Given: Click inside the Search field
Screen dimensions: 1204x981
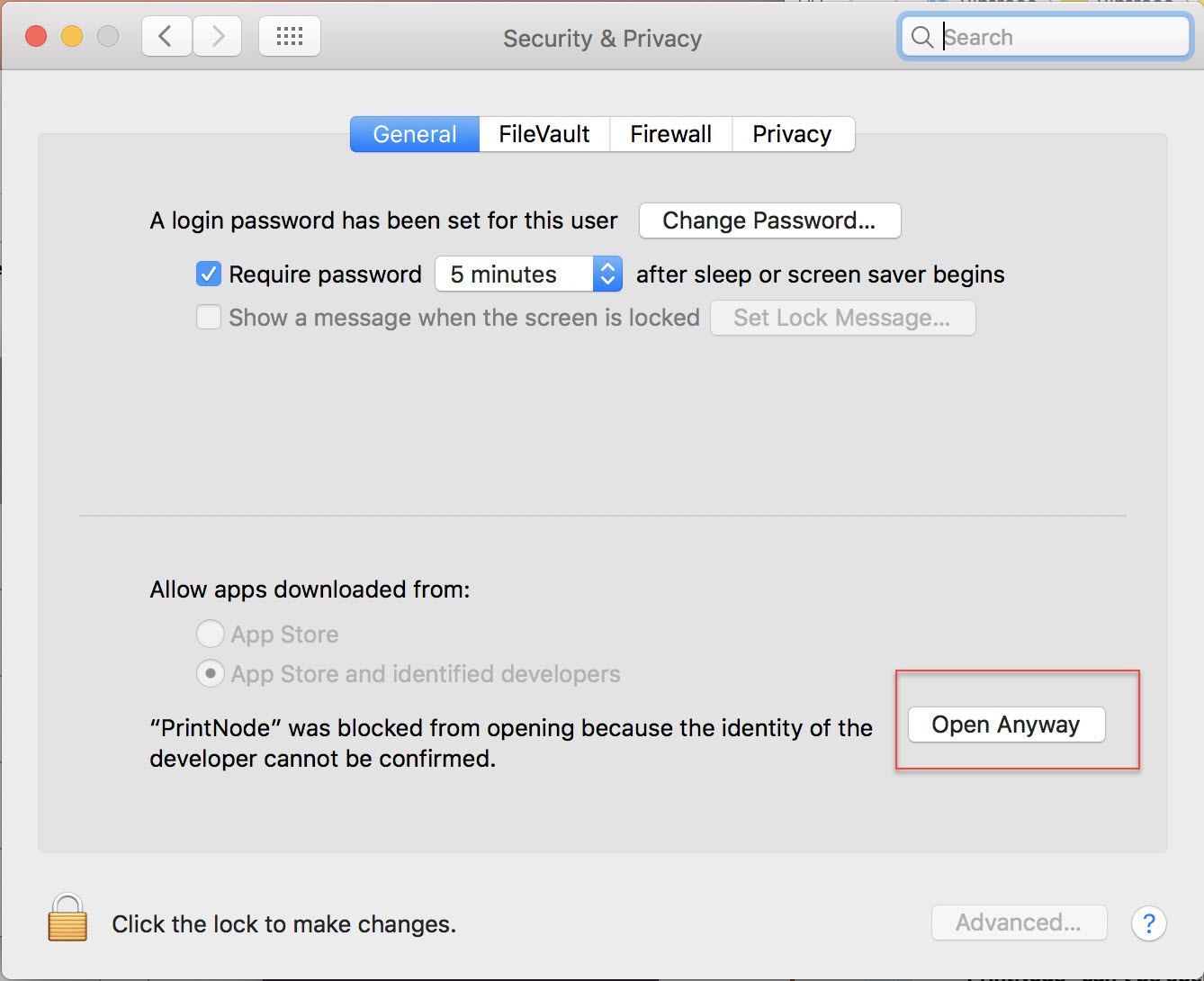Looking at the screenshot, I should click(x=1046, y=37).
